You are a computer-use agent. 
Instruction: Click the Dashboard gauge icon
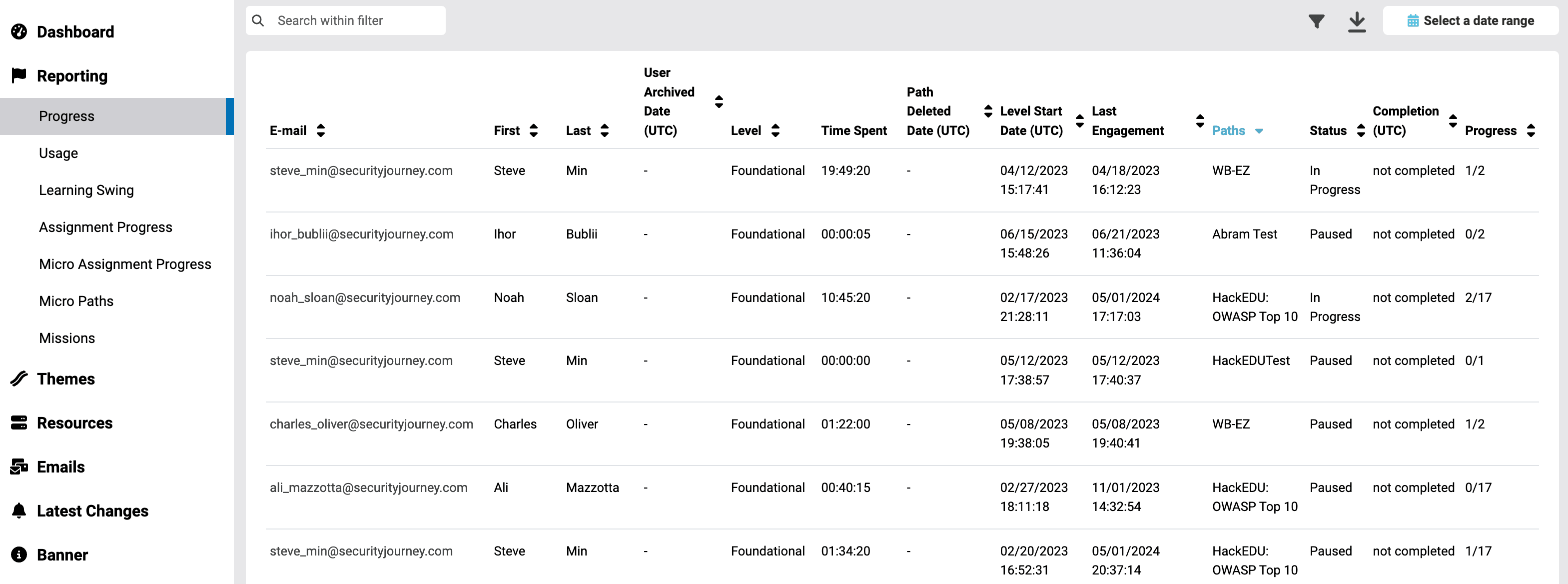point(19,31)
